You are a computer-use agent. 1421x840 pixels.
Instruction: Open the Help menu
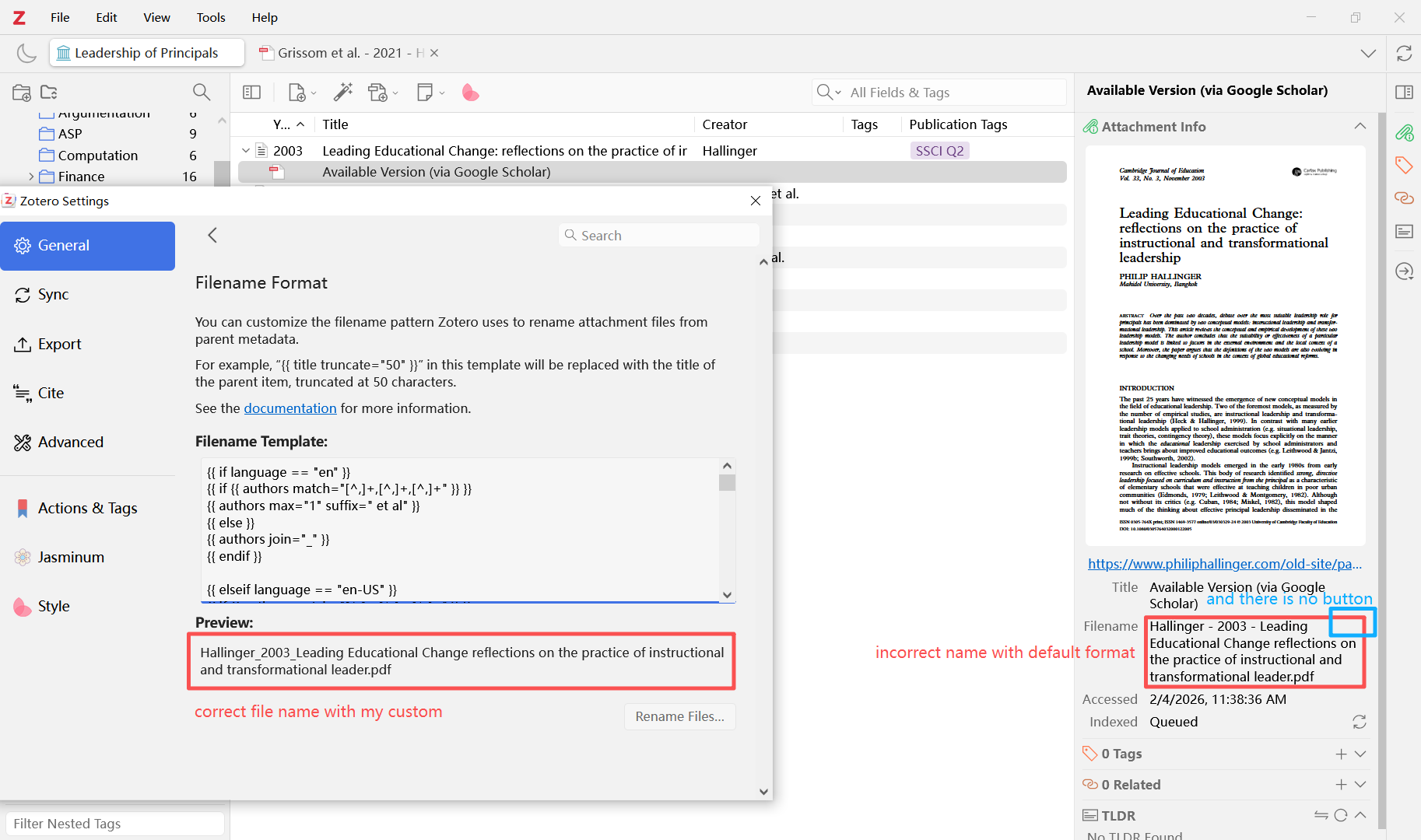265,17
